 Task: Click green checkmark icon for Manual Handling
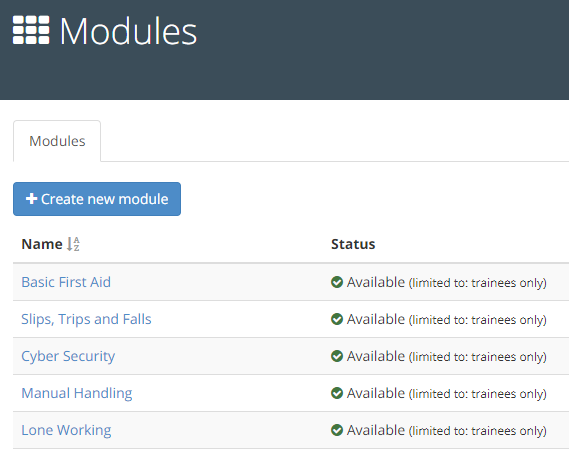337,393
